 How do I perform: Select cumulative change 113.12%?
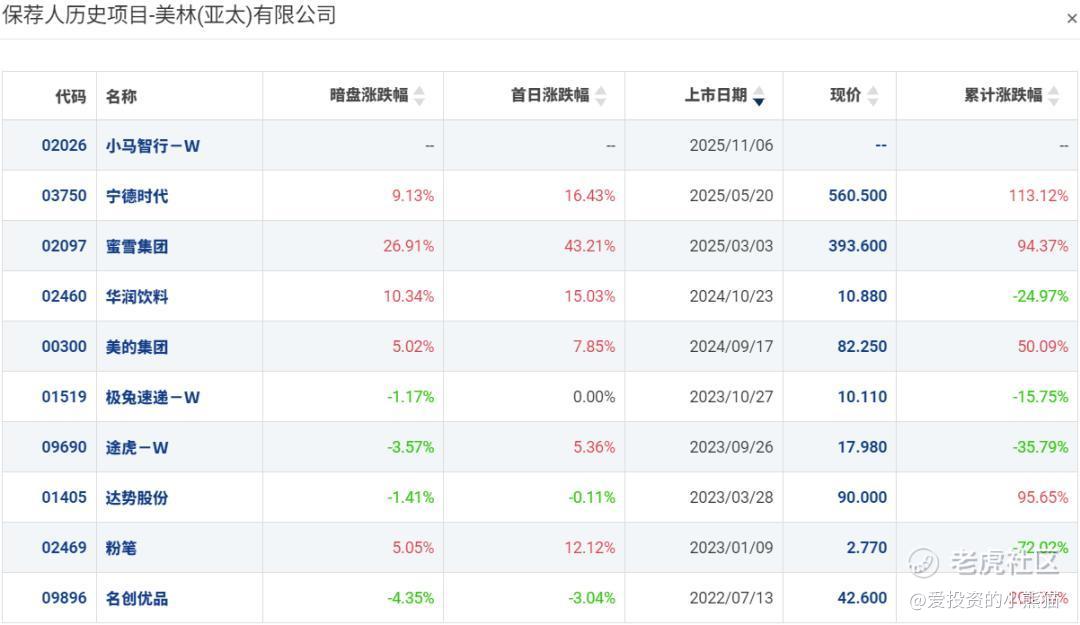(x=1039, y=196)
